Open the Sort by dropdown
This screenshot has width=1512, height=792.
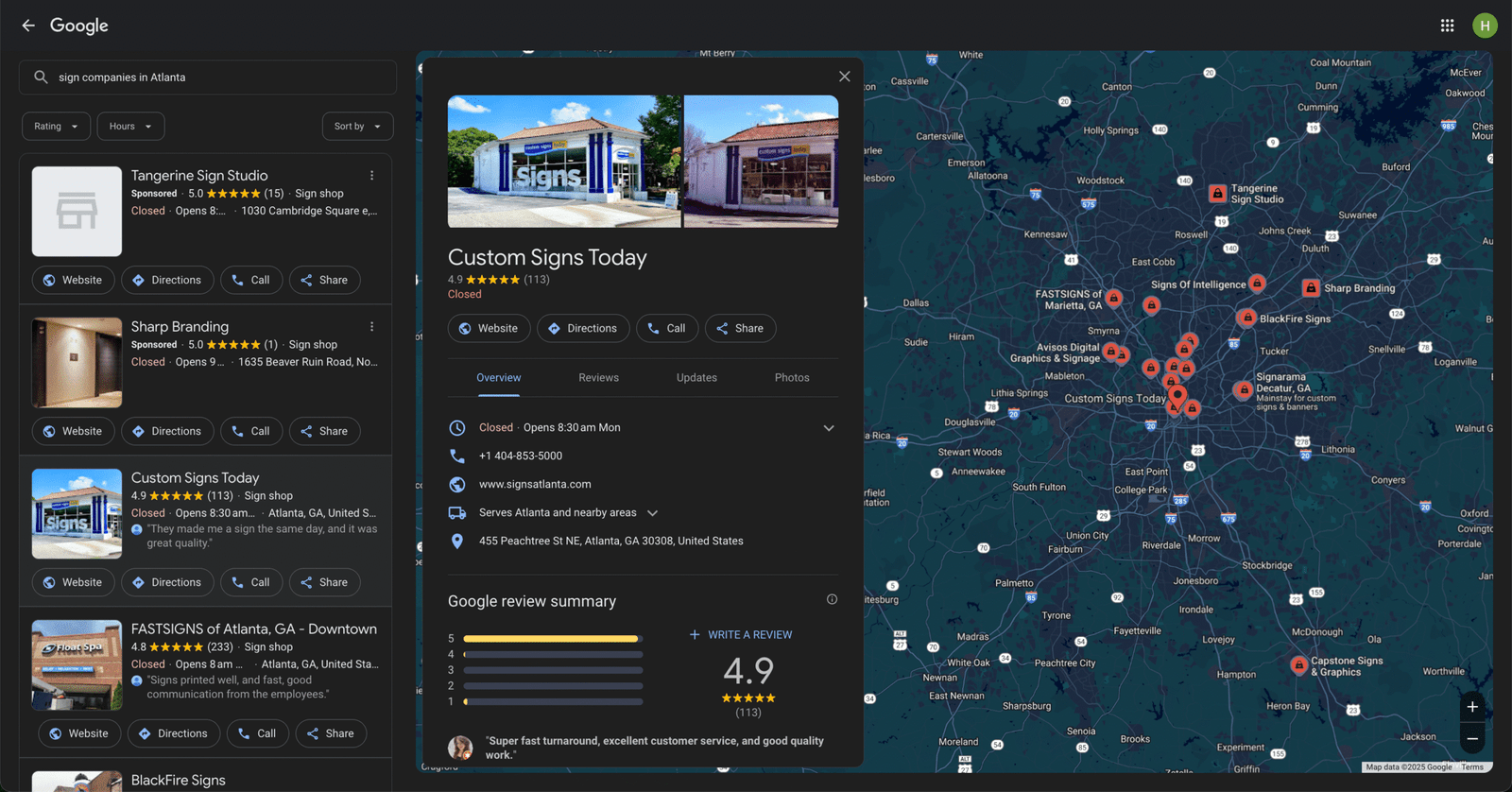(357, 127)
